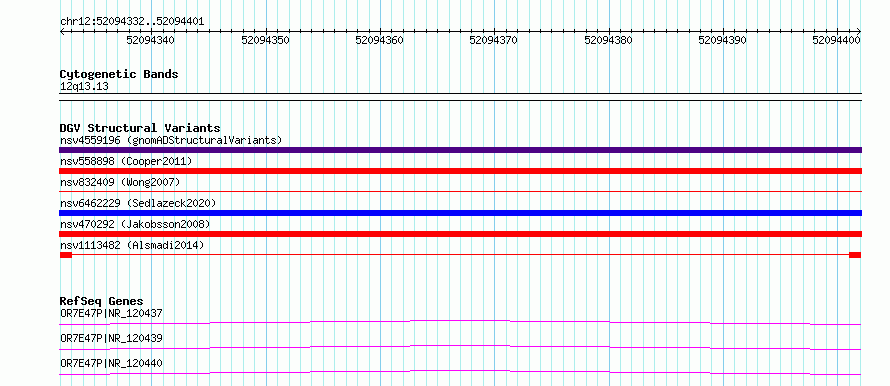This screenshot has width=890, height=386.
Task: Select nsv6462229 (Sedlazeck2020) label
Action: (x=138, y=203)
